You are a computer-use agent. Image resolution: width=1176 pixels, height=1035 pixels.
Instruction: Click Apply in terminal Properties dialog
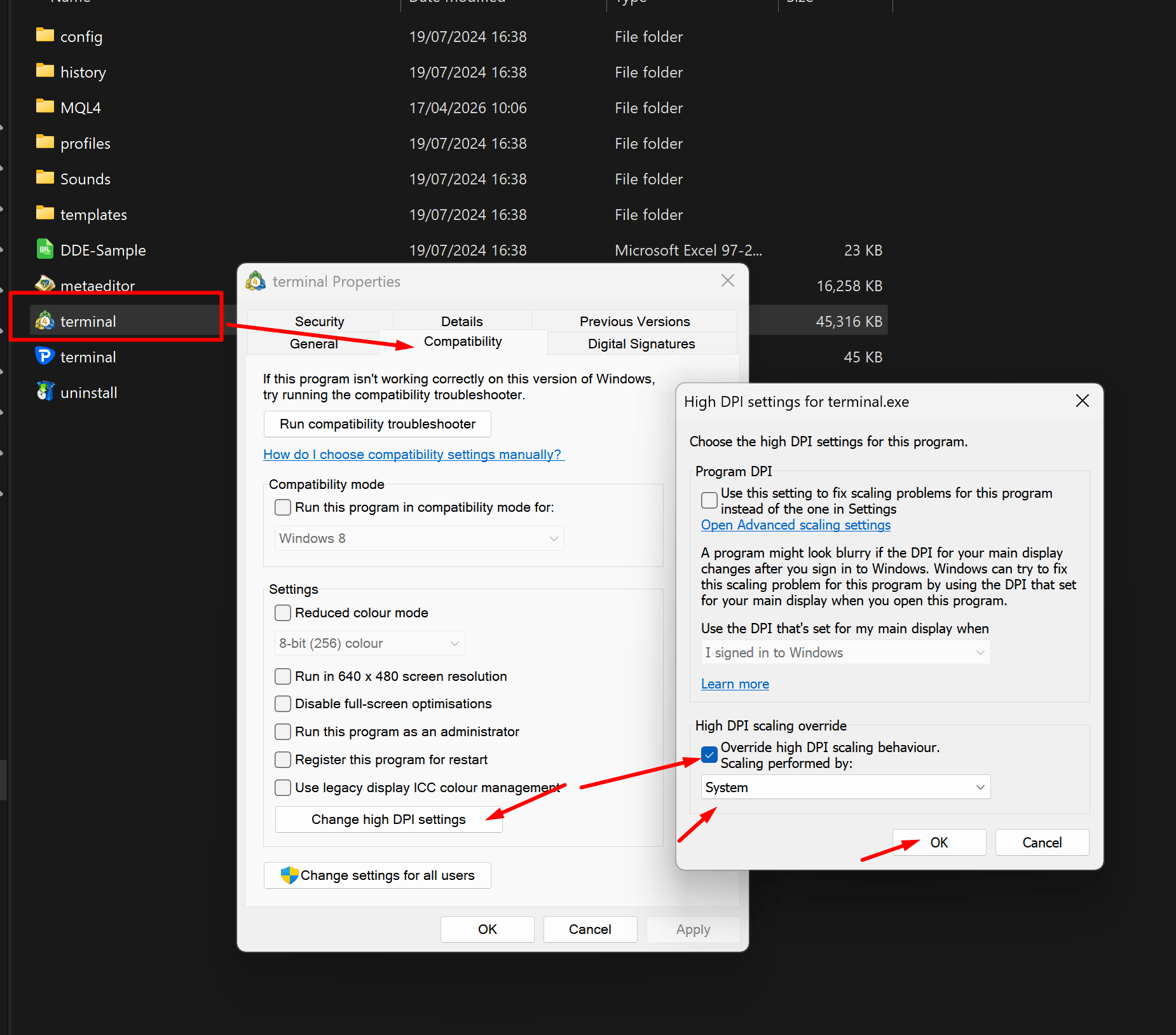click(693, 929)
